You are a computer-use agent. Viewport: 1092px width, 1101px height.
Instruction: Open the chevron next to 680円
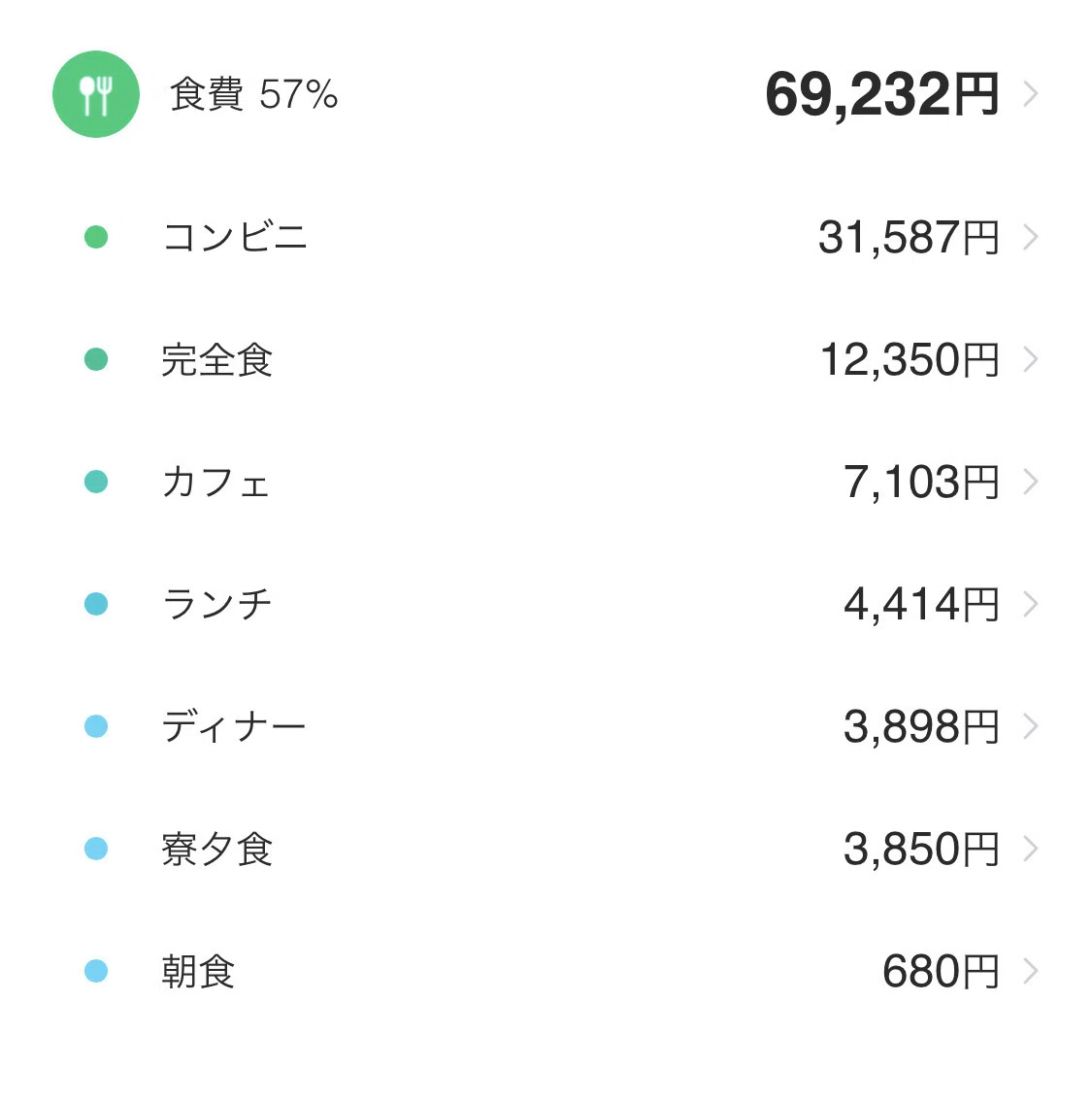pos(1030,971)
